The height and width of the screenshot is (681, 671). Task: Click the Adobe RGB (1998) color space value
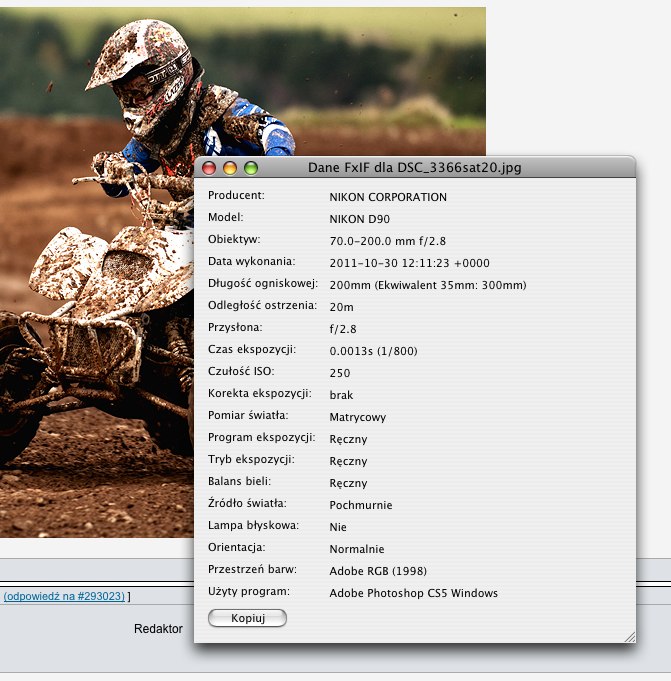click(378, 571)
